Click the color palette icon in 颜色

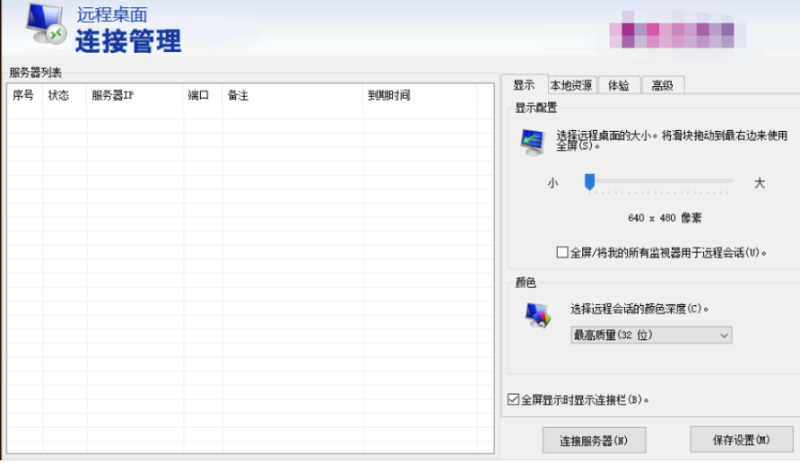pyautogui.click(x=537, y=316)
